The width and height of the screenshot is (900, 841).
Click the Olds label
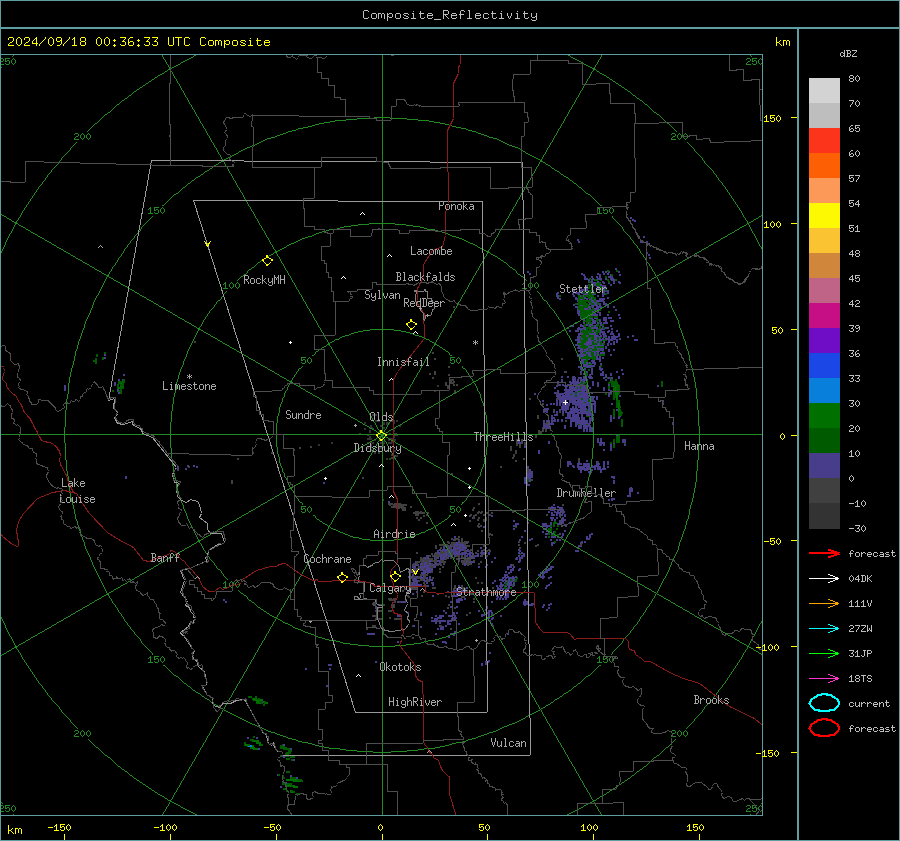(x=381, y=417)
